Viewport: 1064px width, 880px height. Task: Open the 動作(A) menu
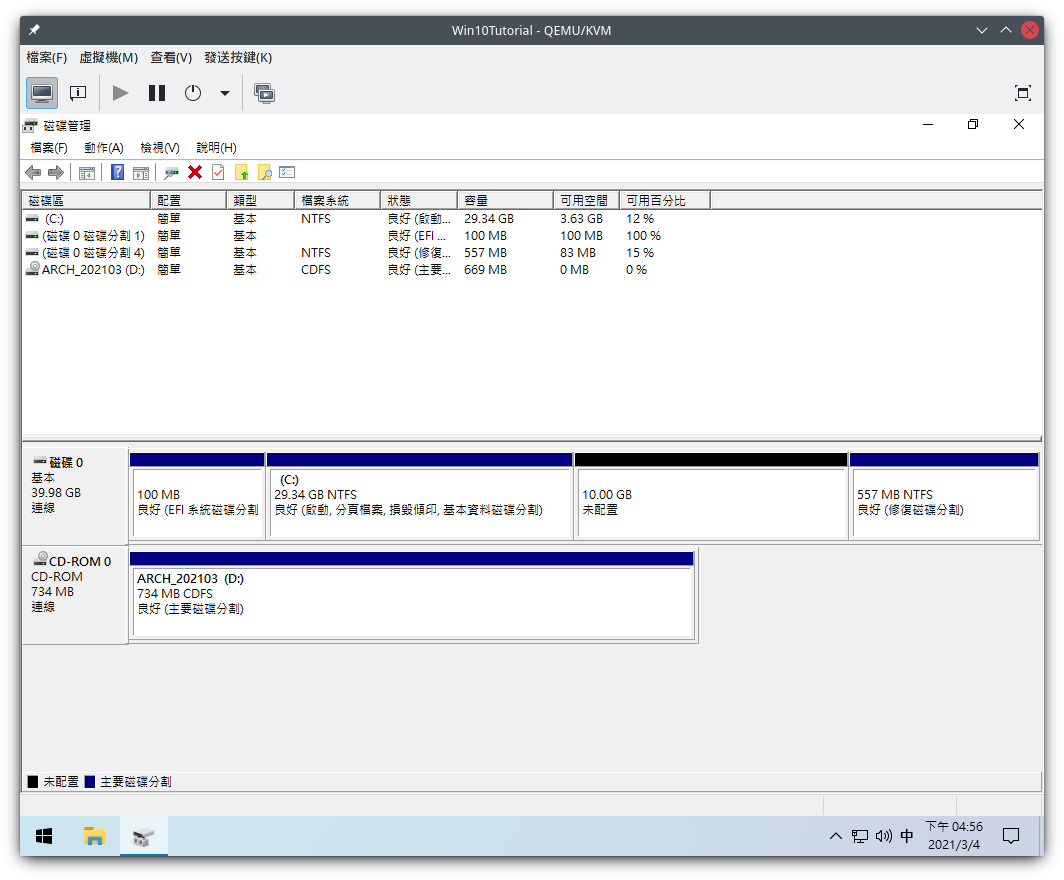pos(104,148)
